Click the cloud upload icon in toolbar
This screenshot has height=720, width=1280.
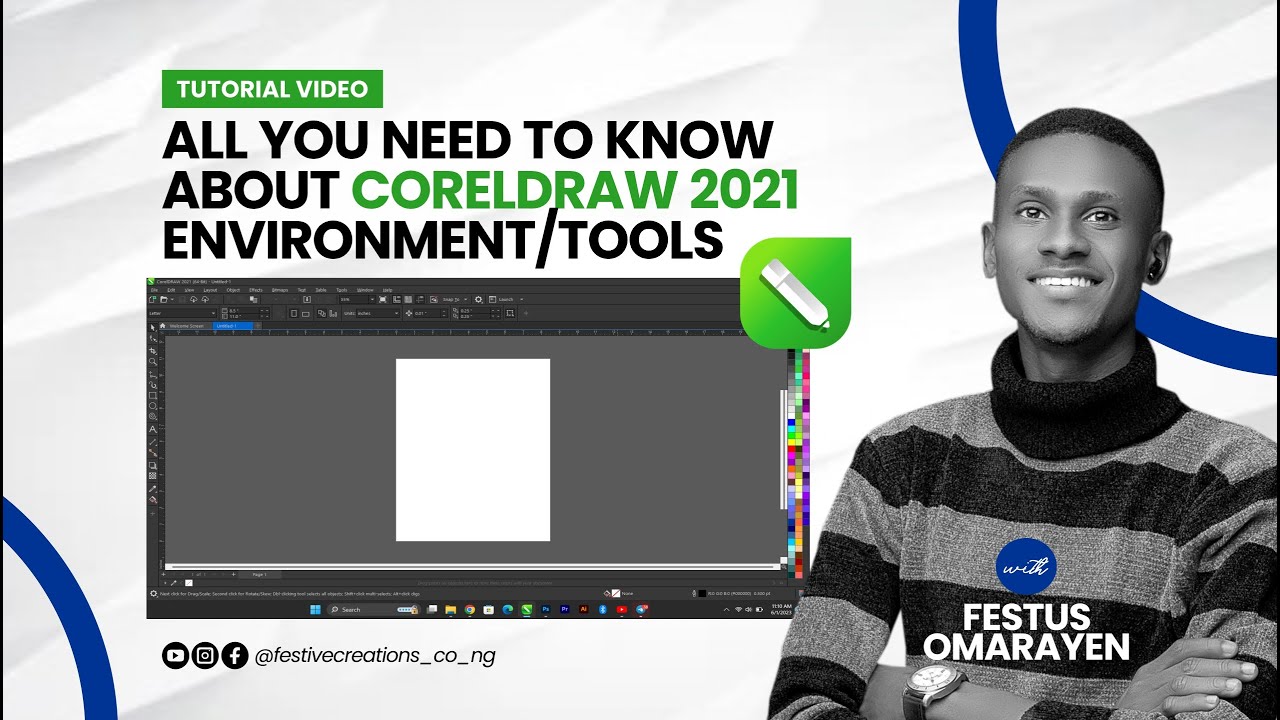coord(205,300)
